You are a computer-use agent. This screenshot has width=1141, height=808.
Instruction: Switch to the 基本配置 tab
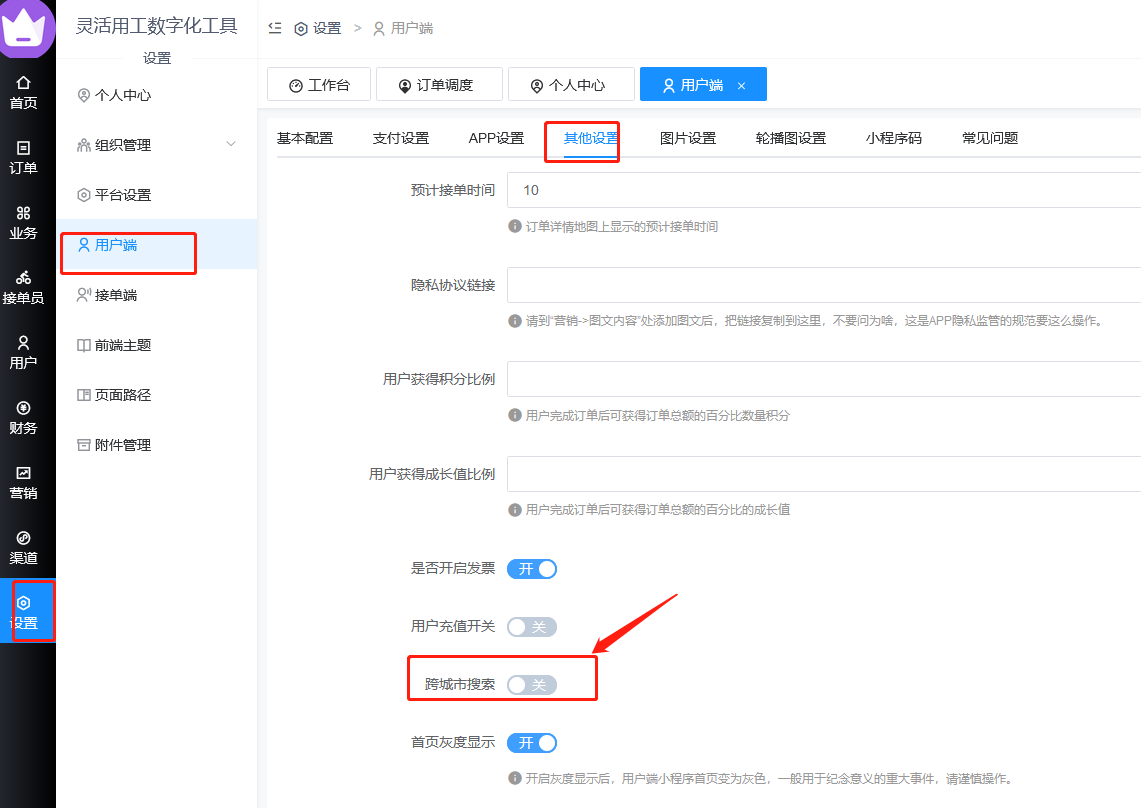[x=305, y=138]
